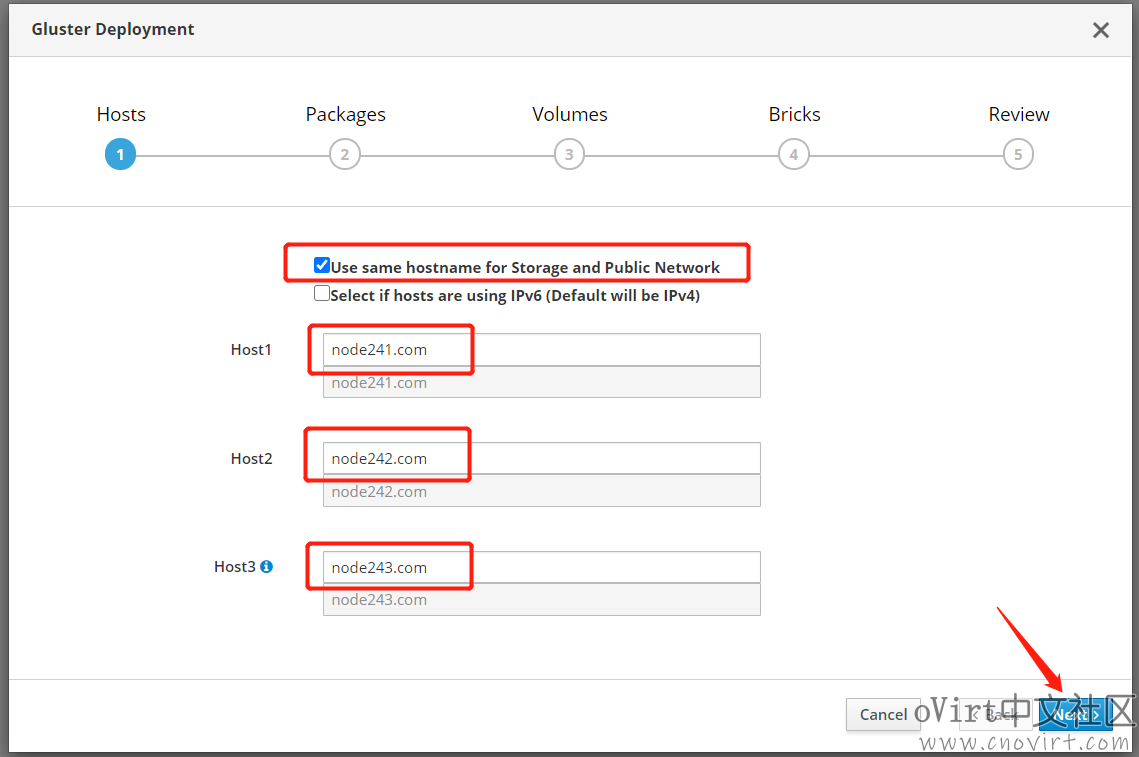Focus the Host3 node243.com input field

[x=542, y=567]
